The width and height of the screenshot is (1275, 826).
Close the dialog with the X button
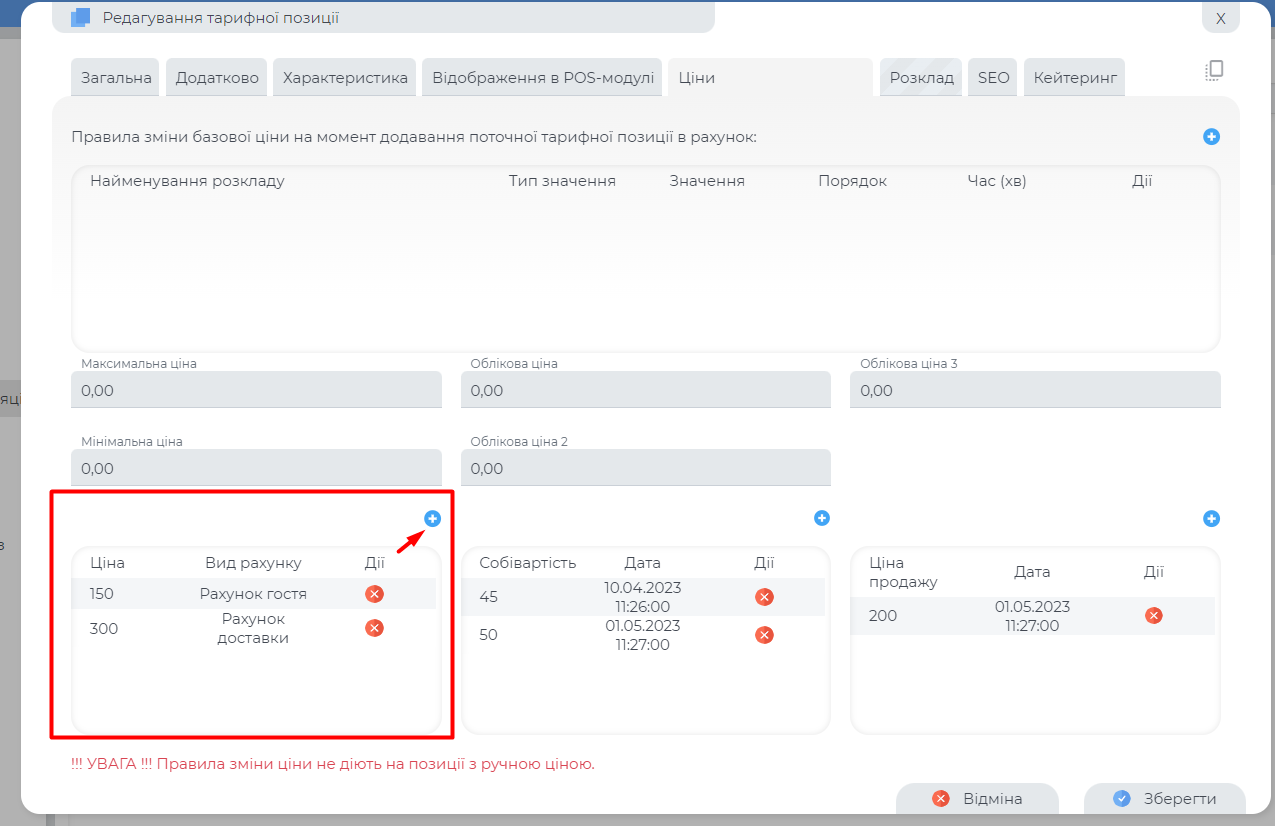click(1220, 18)
